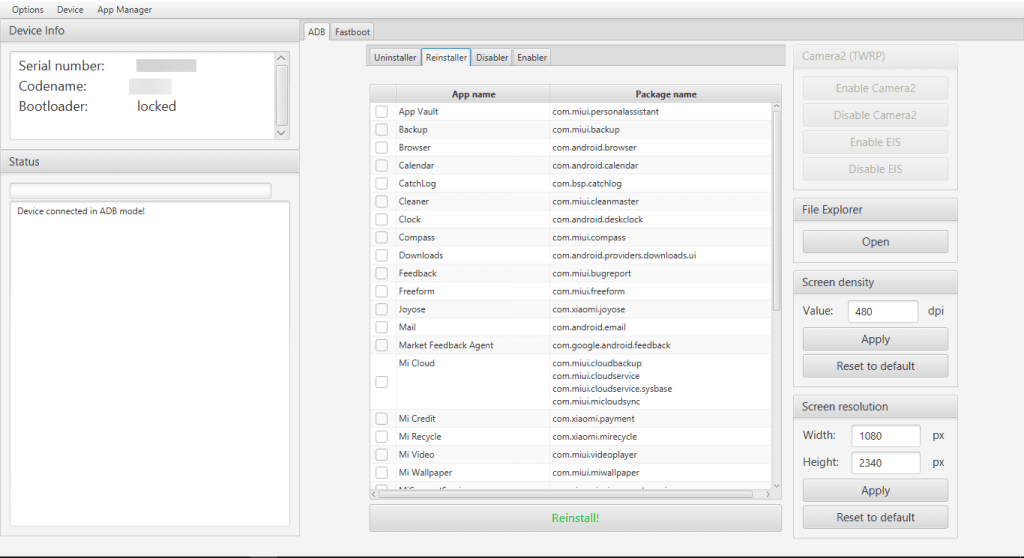Check the Feedback checkbox
Screen dimensions: 1024x558
tap(382, 274)
